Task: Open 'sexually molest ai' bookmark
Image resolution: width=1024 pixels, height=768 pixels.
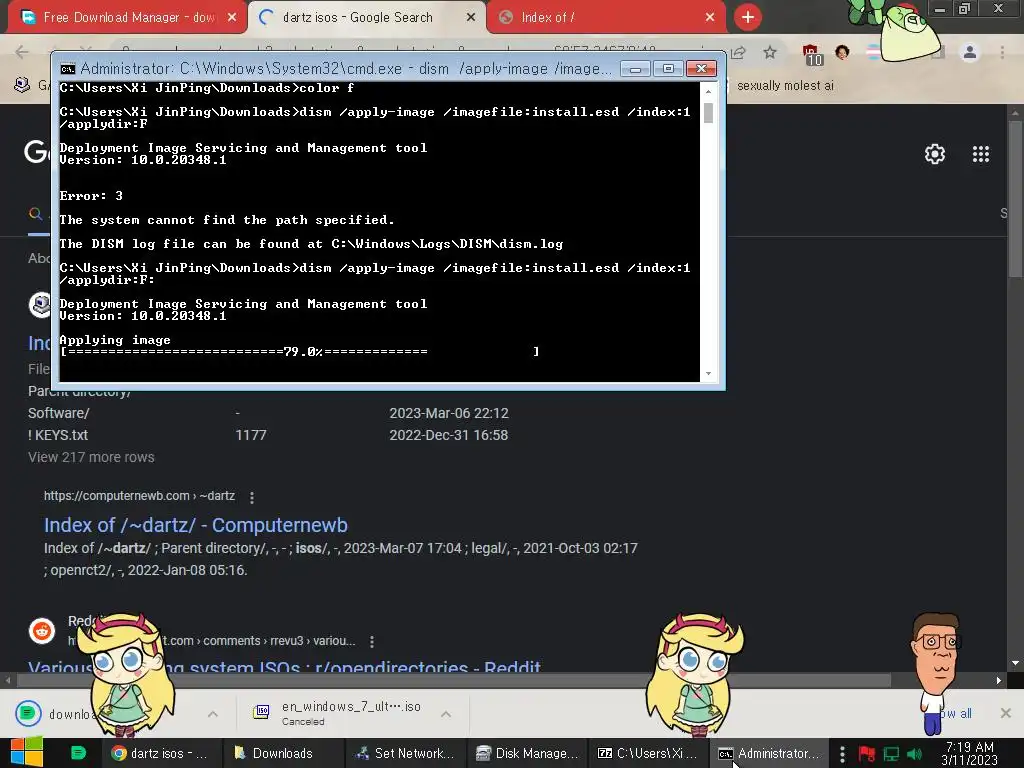Action: click(785, 86)
